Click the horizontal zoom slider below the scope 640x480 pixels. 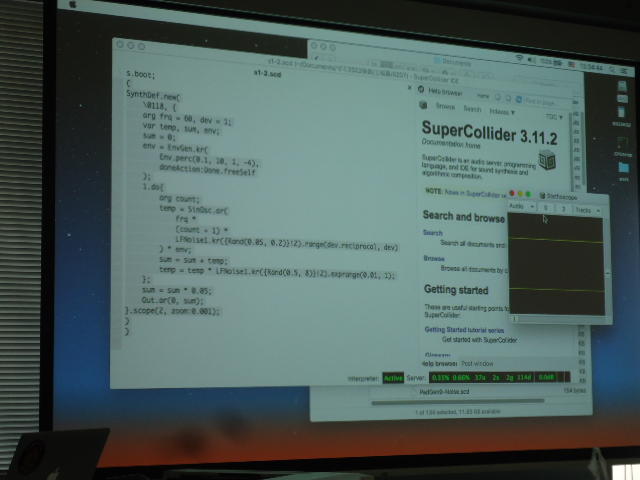click(x=558, y=319)
